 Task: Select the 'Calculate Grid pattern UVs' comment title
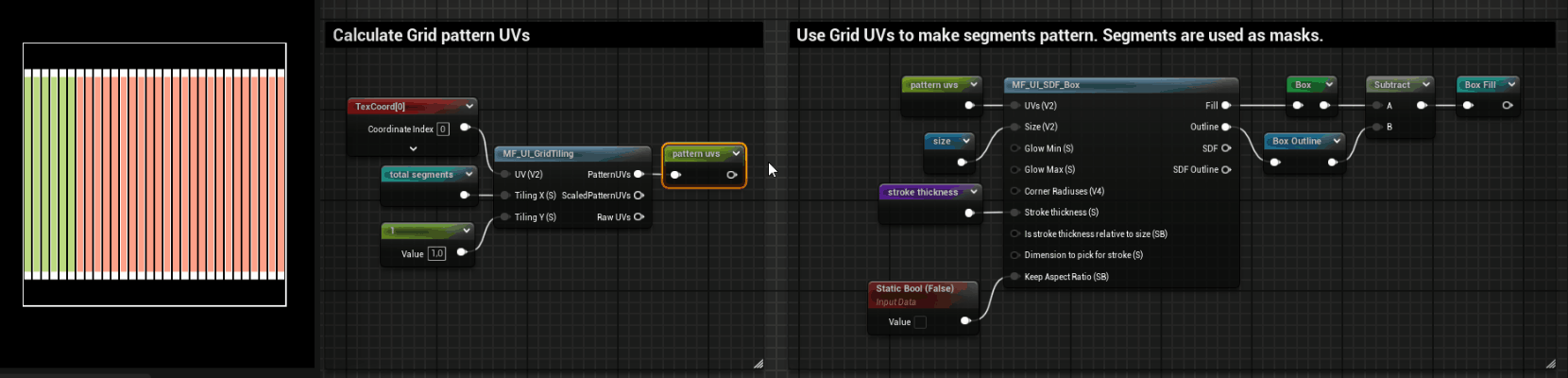coord(432,35)
